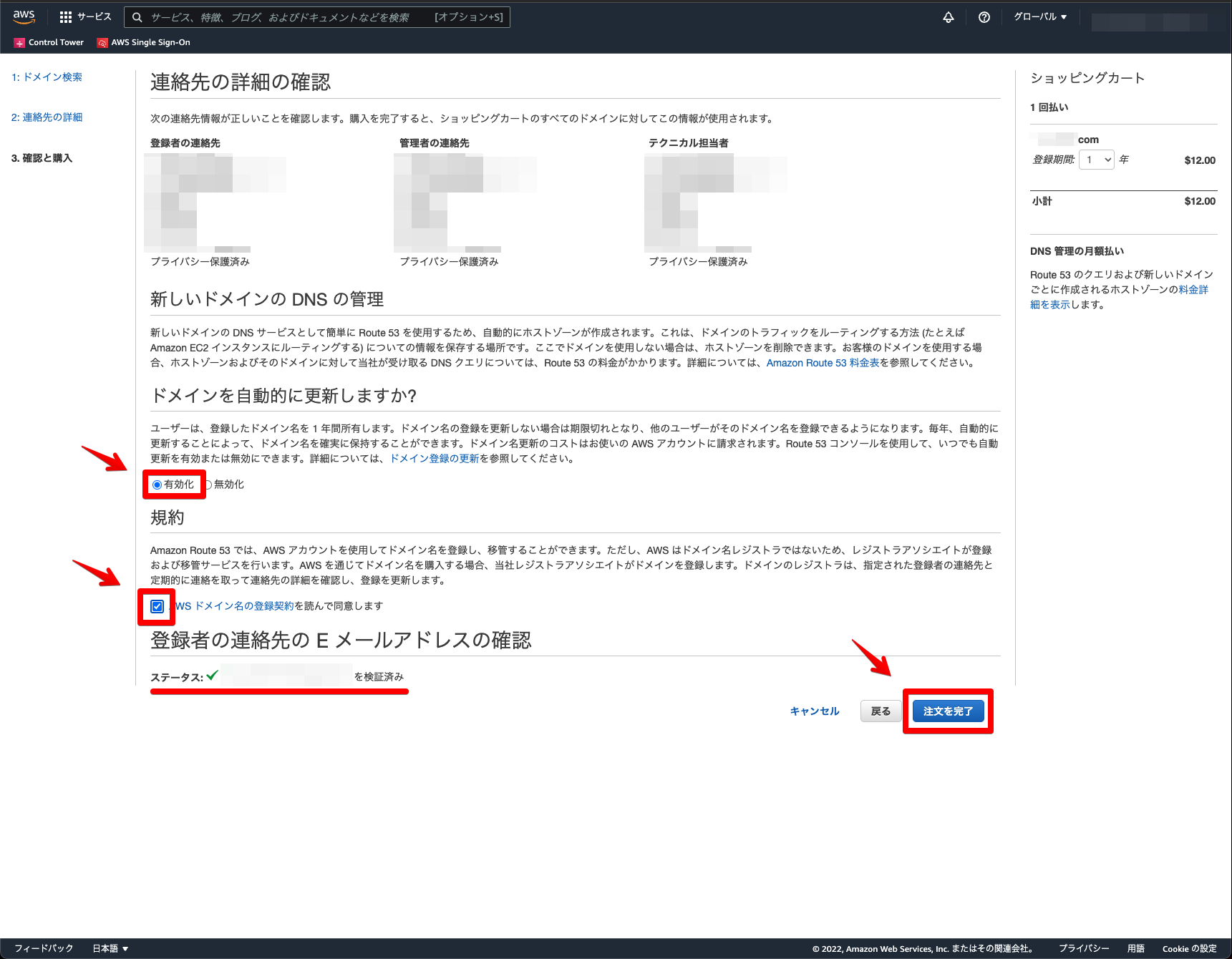Go to step 1: ドメイン検索

47,77
